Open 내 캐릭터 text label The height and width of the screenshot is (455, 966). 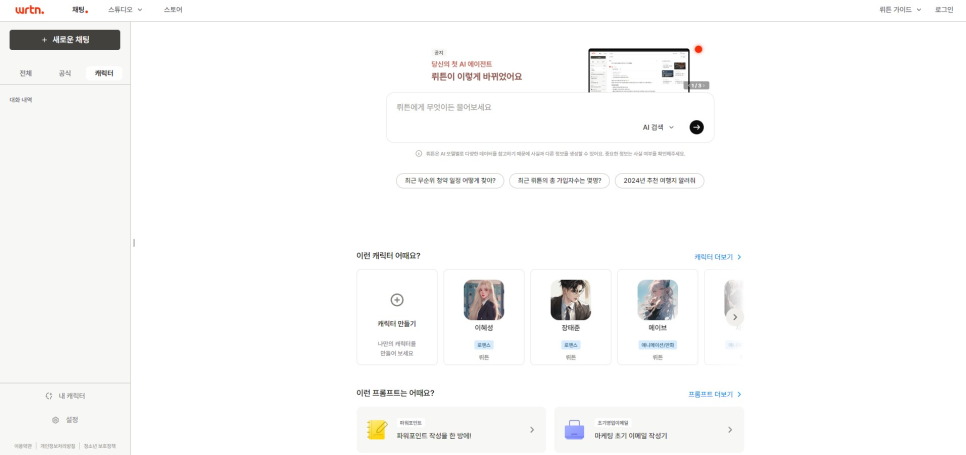pos(71,396)
